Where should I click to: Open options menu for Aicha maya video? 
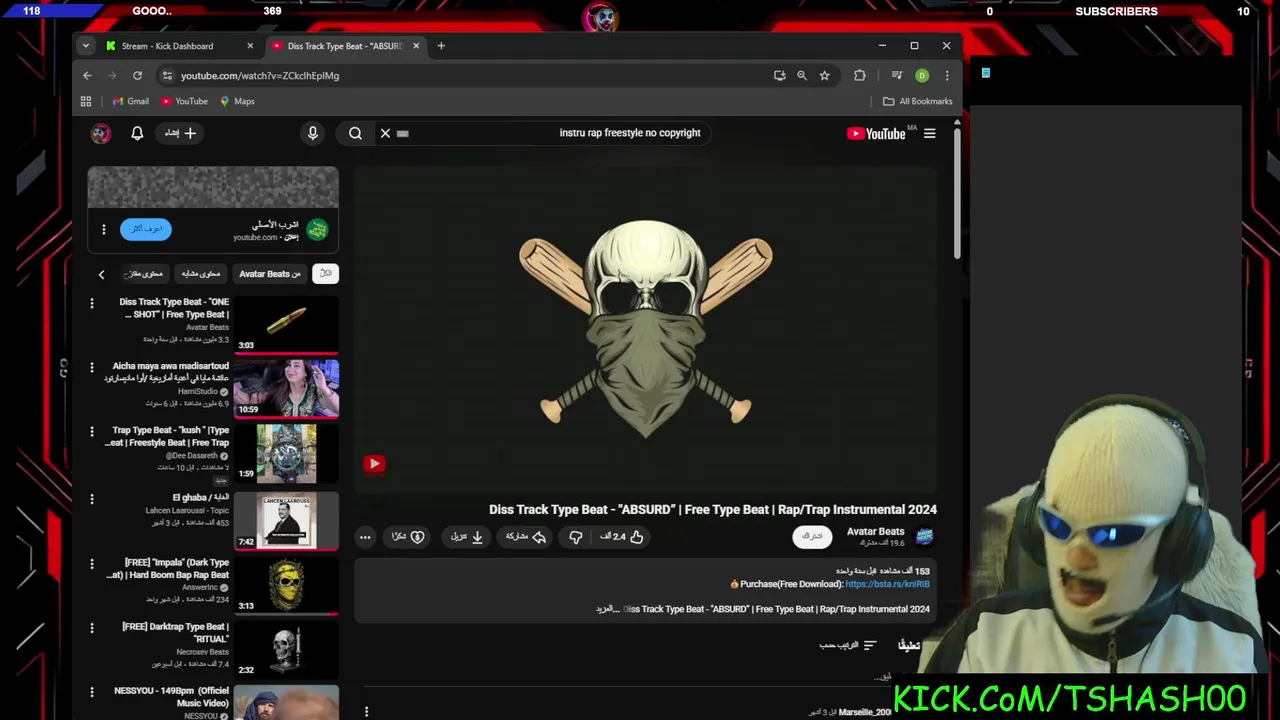[92, 367]
